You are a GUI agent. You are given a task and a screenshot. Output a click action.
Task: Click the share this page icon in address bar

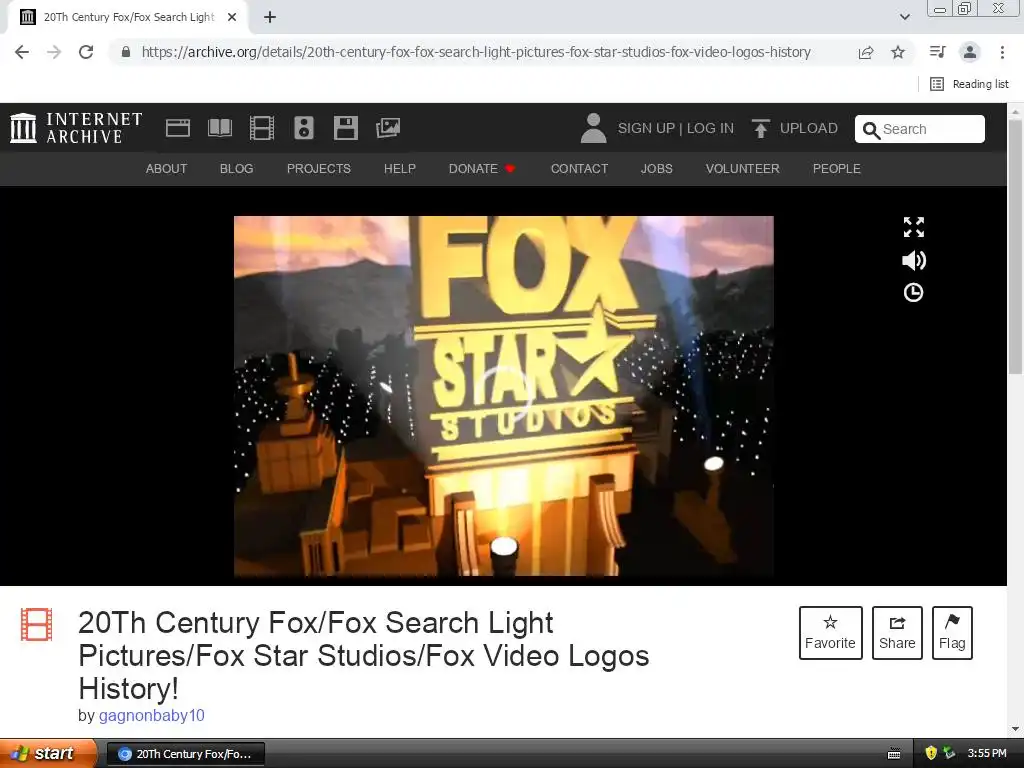(866, 52)
